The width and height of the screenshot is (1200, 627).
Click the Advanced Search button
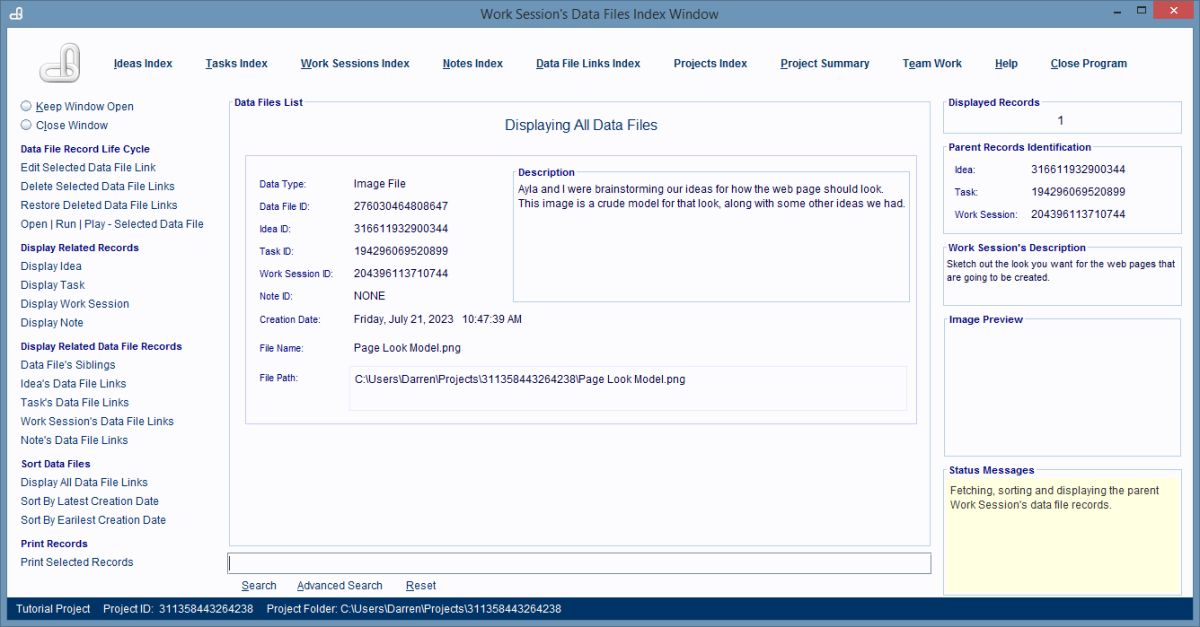340,586
